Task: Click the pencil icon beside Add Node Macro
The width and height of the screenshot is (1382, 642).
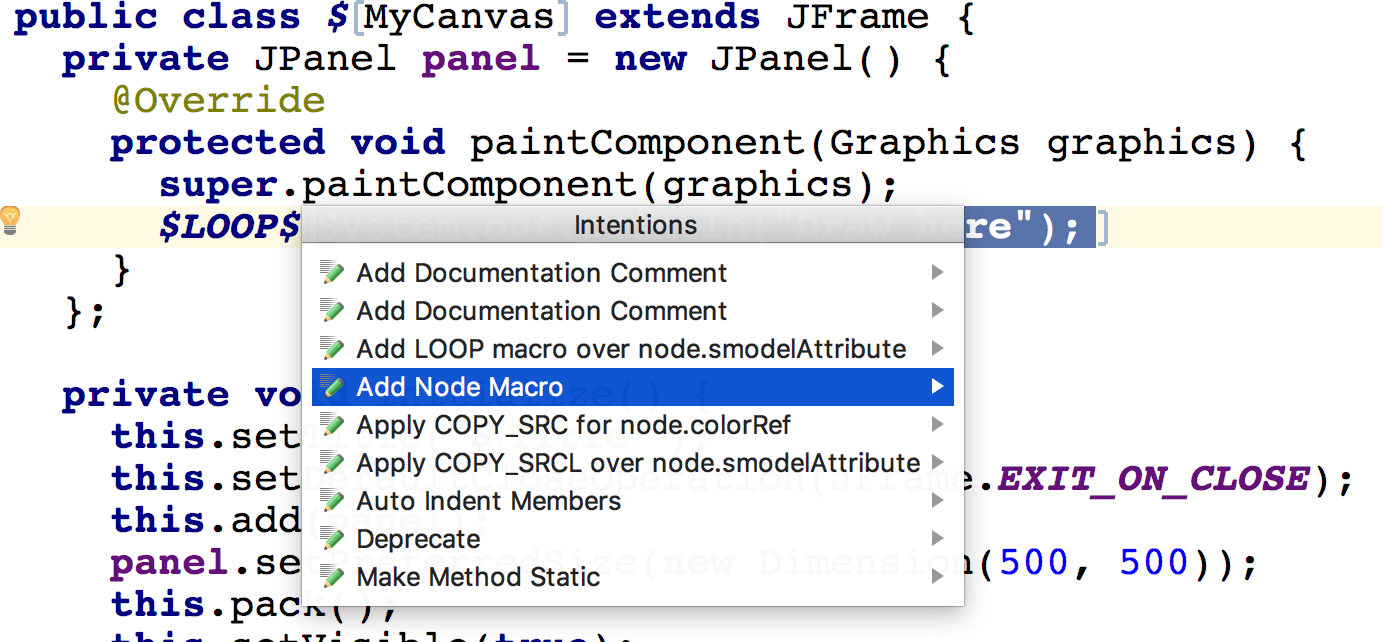Action: (332, 387)
